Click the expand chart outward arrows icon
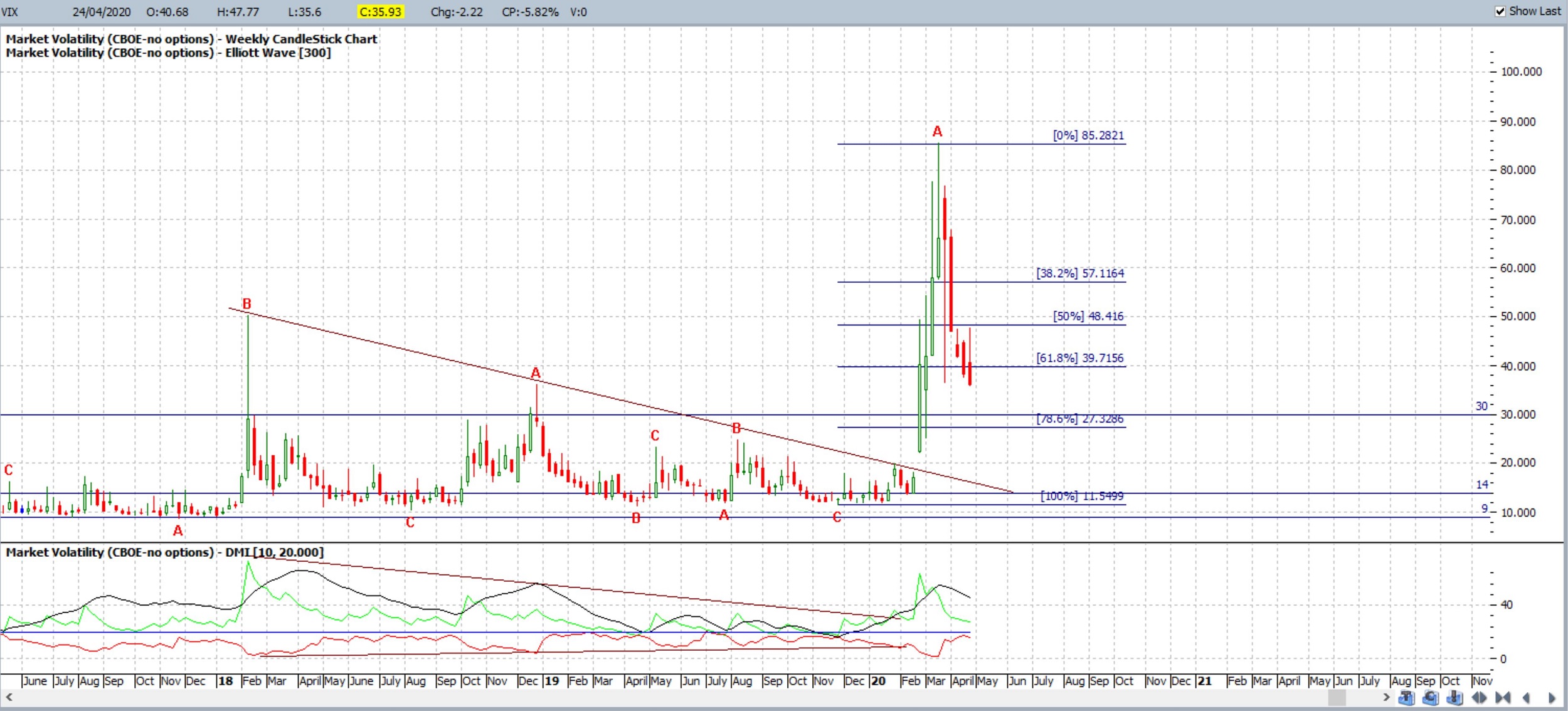Screen dimensions: 1568x711 click(1479, 697)
